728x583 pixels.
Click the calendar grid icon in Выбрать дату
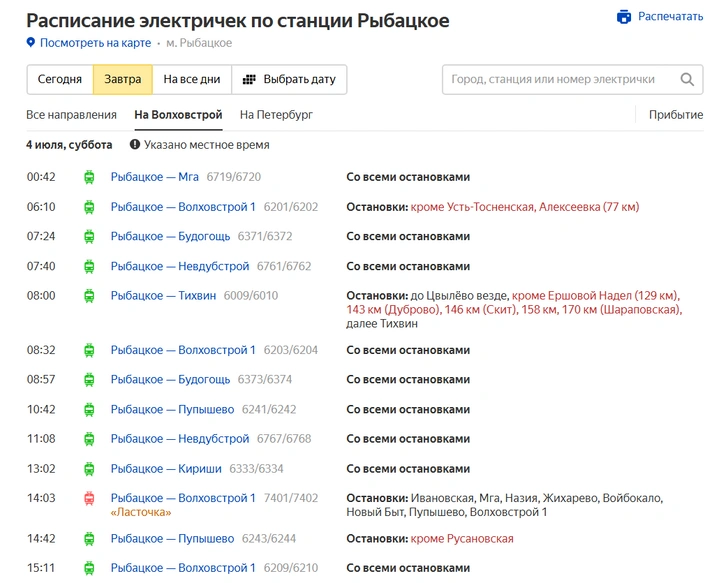(x=249, y=79)
